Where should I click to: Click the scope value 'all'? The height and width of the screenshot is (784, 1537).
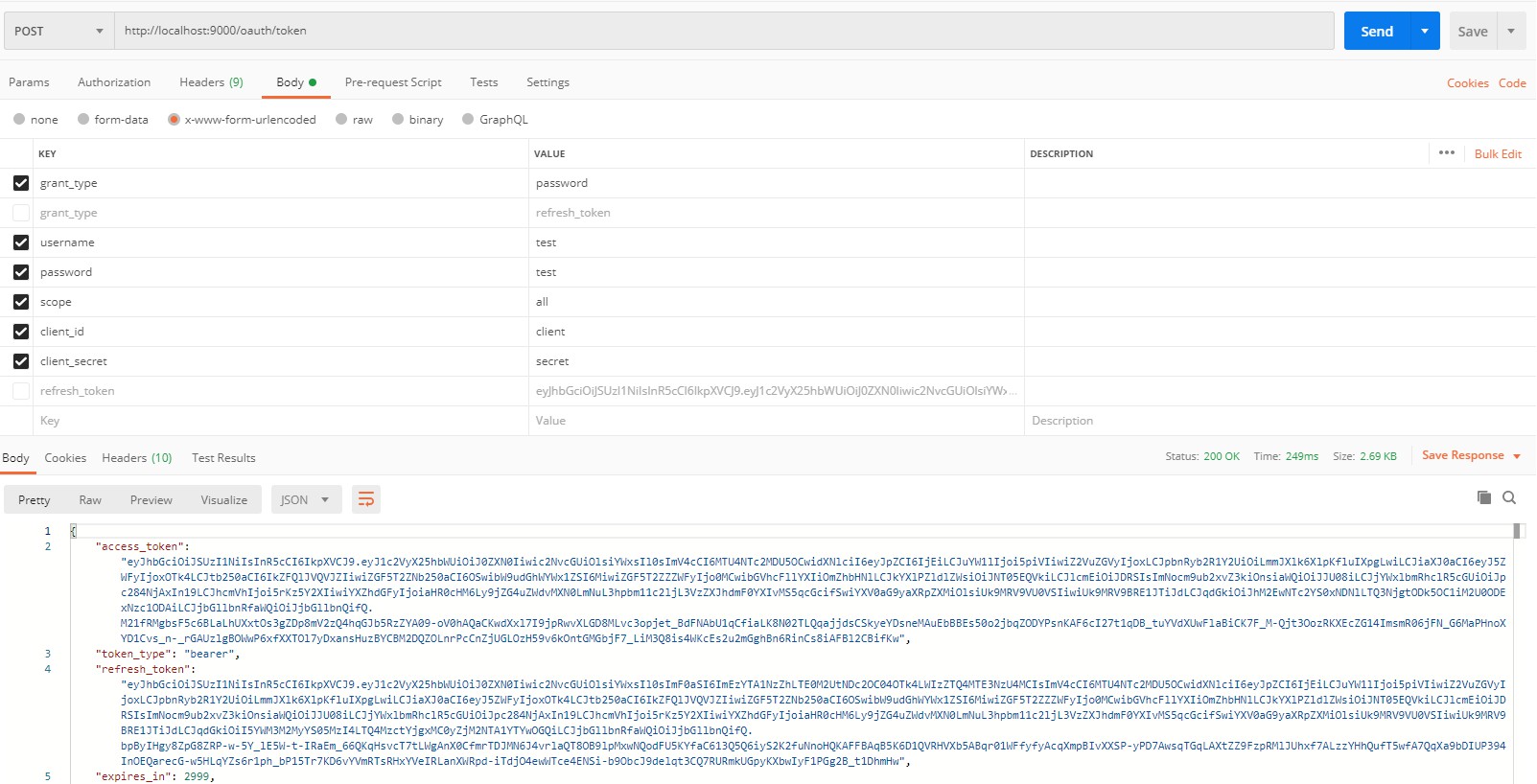coord(542,302)
